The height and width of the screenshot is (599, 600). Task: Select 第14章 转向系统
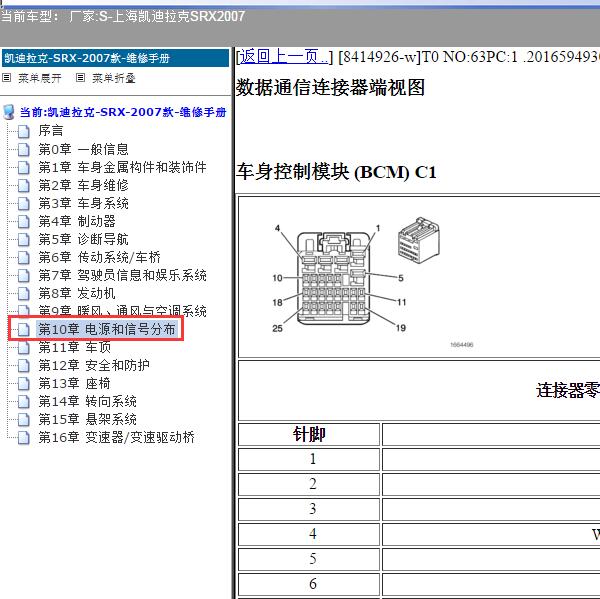coord(87,401)
